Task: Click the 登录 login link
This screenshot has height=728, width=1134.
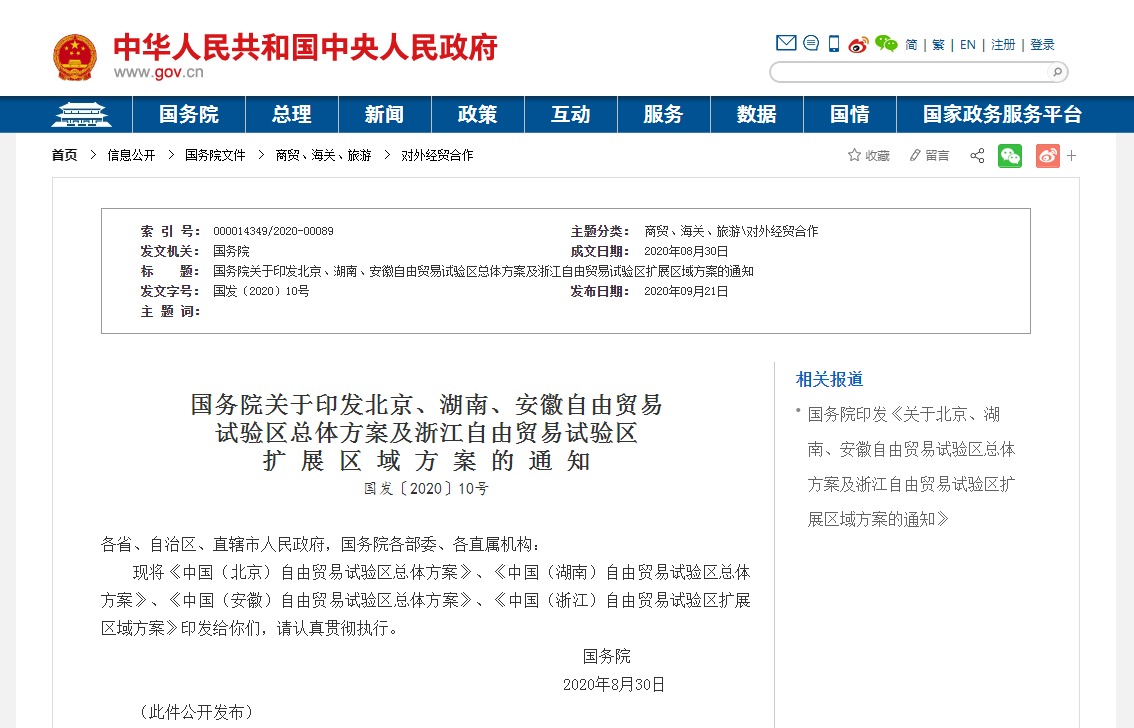Action: tap(1042, 45)
